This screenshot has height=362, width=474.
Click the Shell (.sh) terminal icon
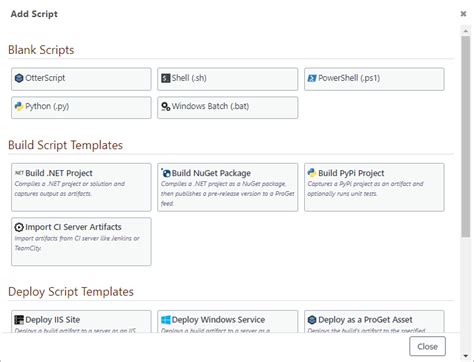[166, 78]
